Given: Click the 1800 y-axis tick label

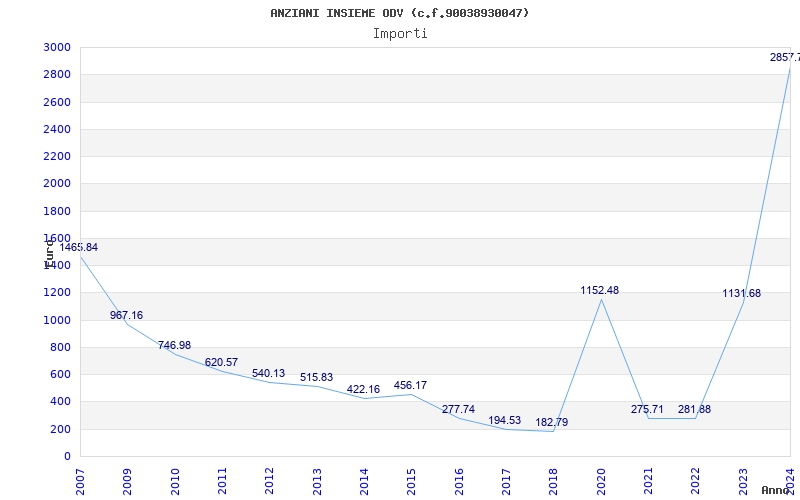Looking at the screenshot, I should click(x=57, y=211).
